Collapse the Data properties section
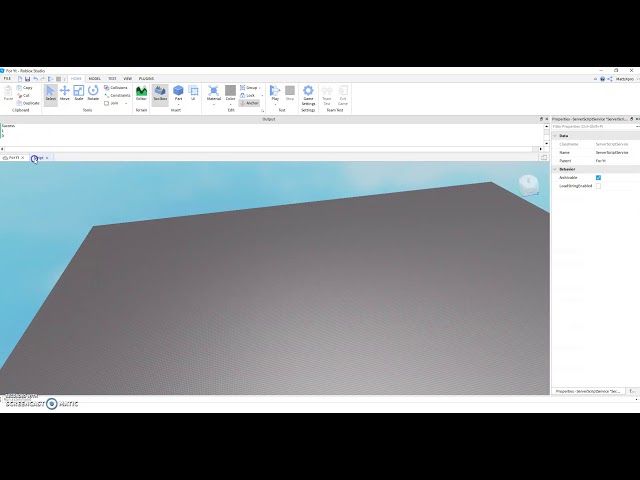This screenshot has width=640, height=480. 555,136
